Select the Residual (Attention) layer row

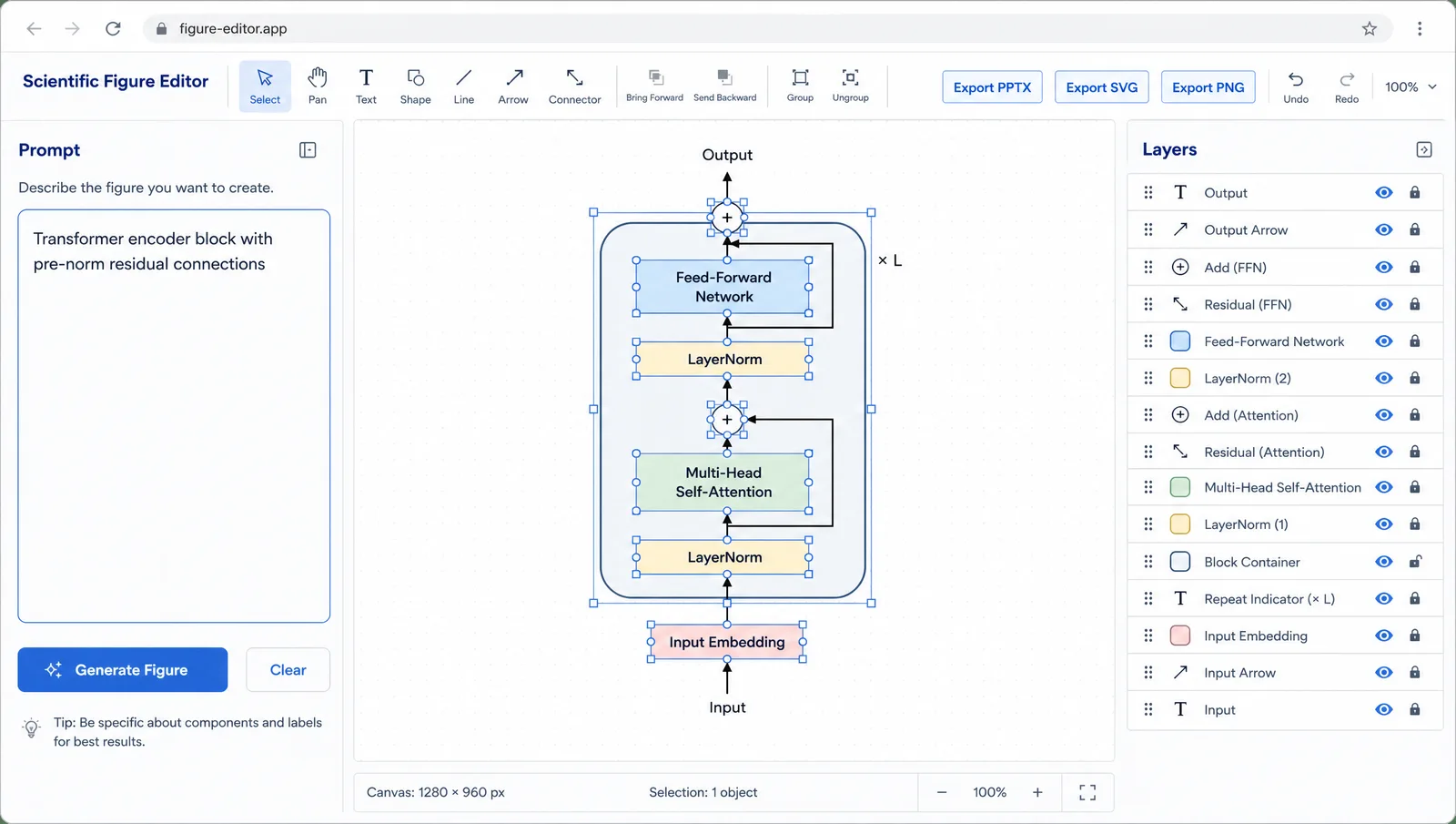[1285, 452]
